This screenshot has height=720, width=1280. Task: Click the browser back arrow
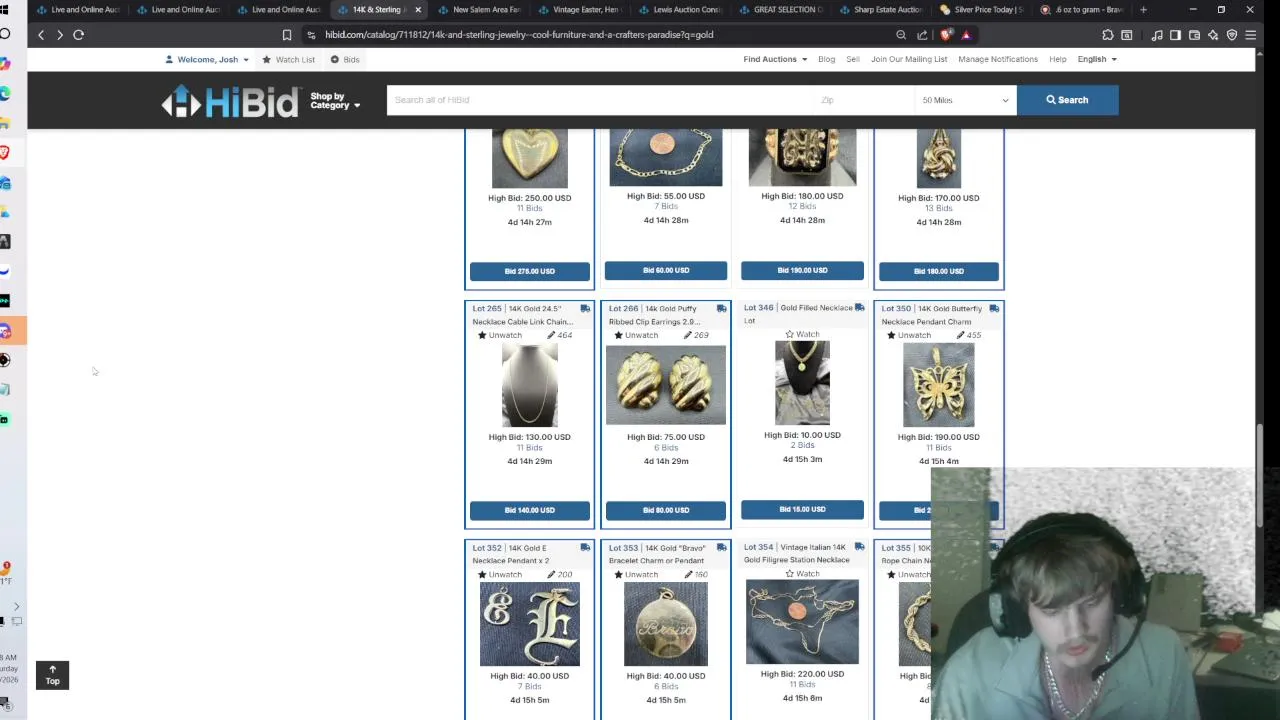41,34
